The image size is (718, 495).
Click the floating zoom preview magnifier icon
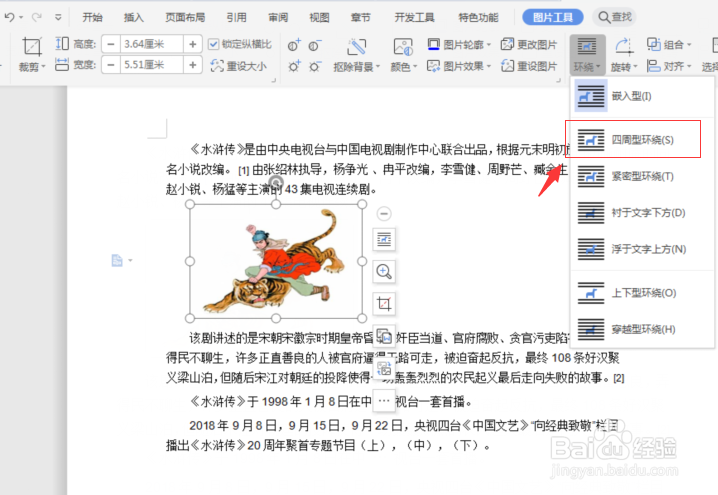384,272
